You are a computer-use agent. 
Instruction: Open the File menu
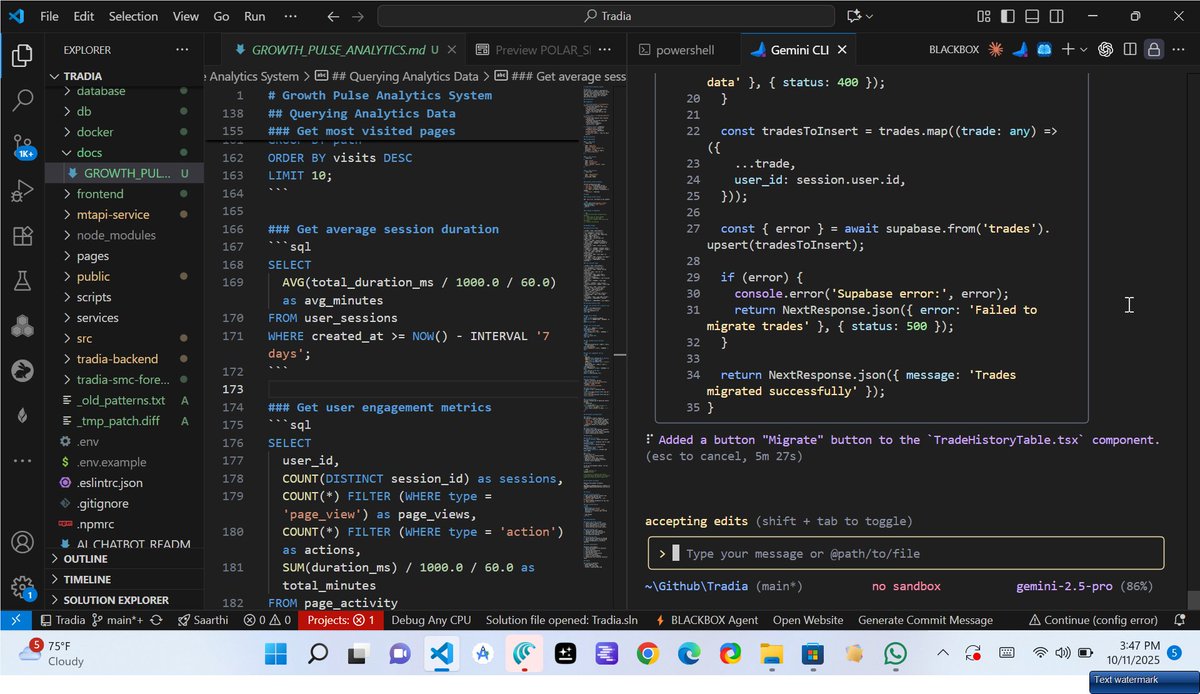50,16
